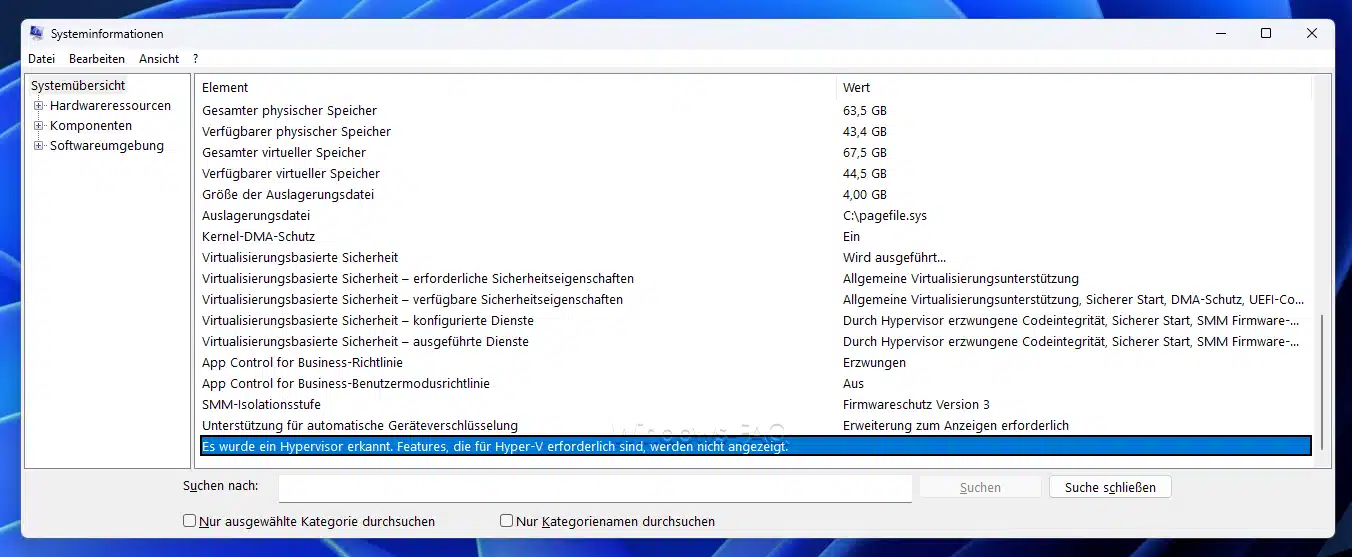This screenshot has width=1352, height=557.
Task: Open the Datei menu
Action: pyautogui.click(x=41, y=59)
